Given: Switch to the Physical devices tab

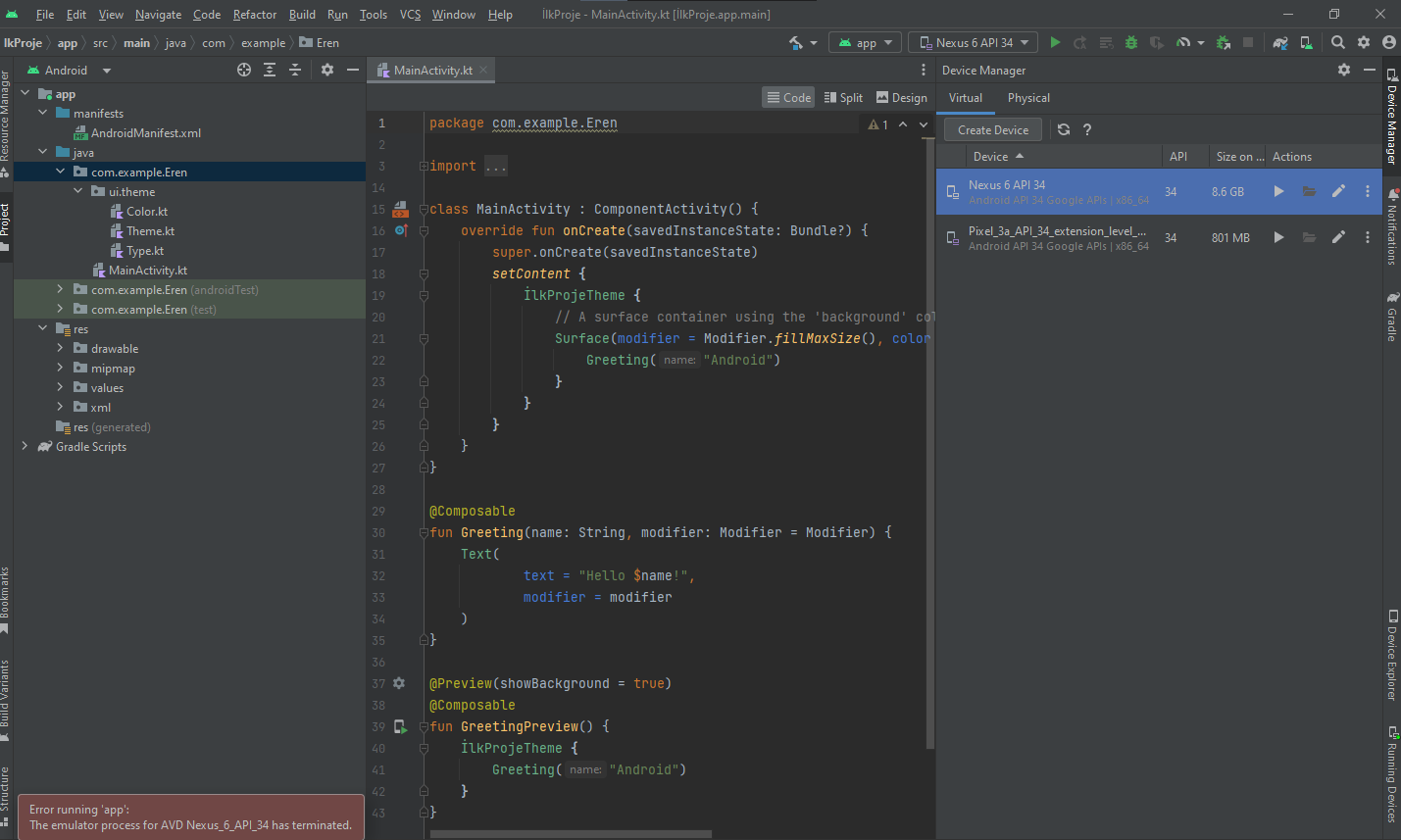Looking at the screenshot, I should [1028, 98].
